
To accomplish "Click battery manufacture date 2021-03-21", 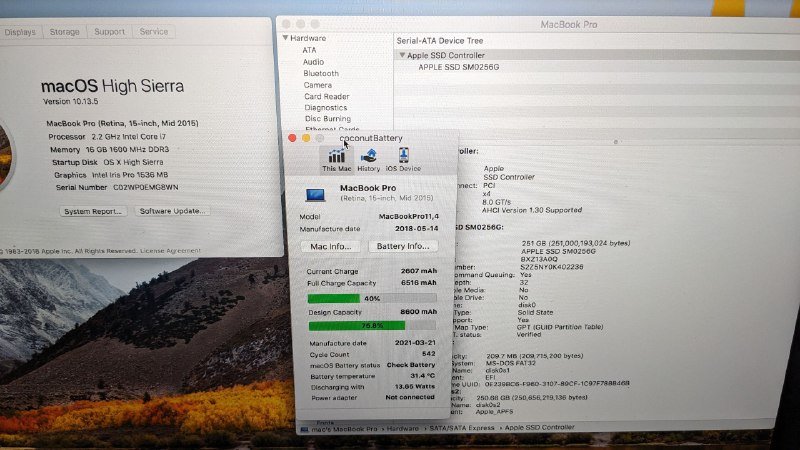I will [x=415, y=343].
